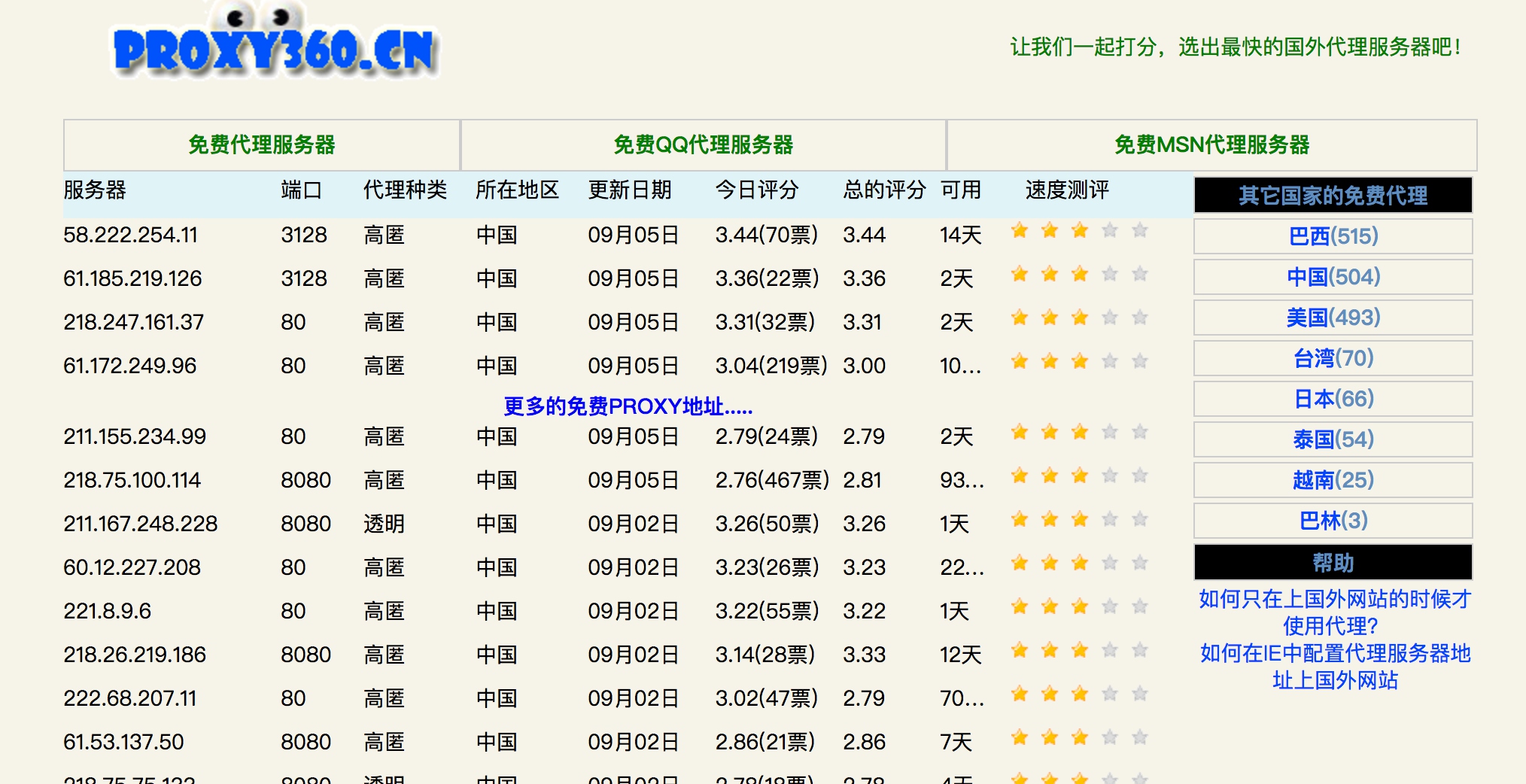Click score 3.44(70票) in first row
The image size is (1526, 784).
pos(767,235)
